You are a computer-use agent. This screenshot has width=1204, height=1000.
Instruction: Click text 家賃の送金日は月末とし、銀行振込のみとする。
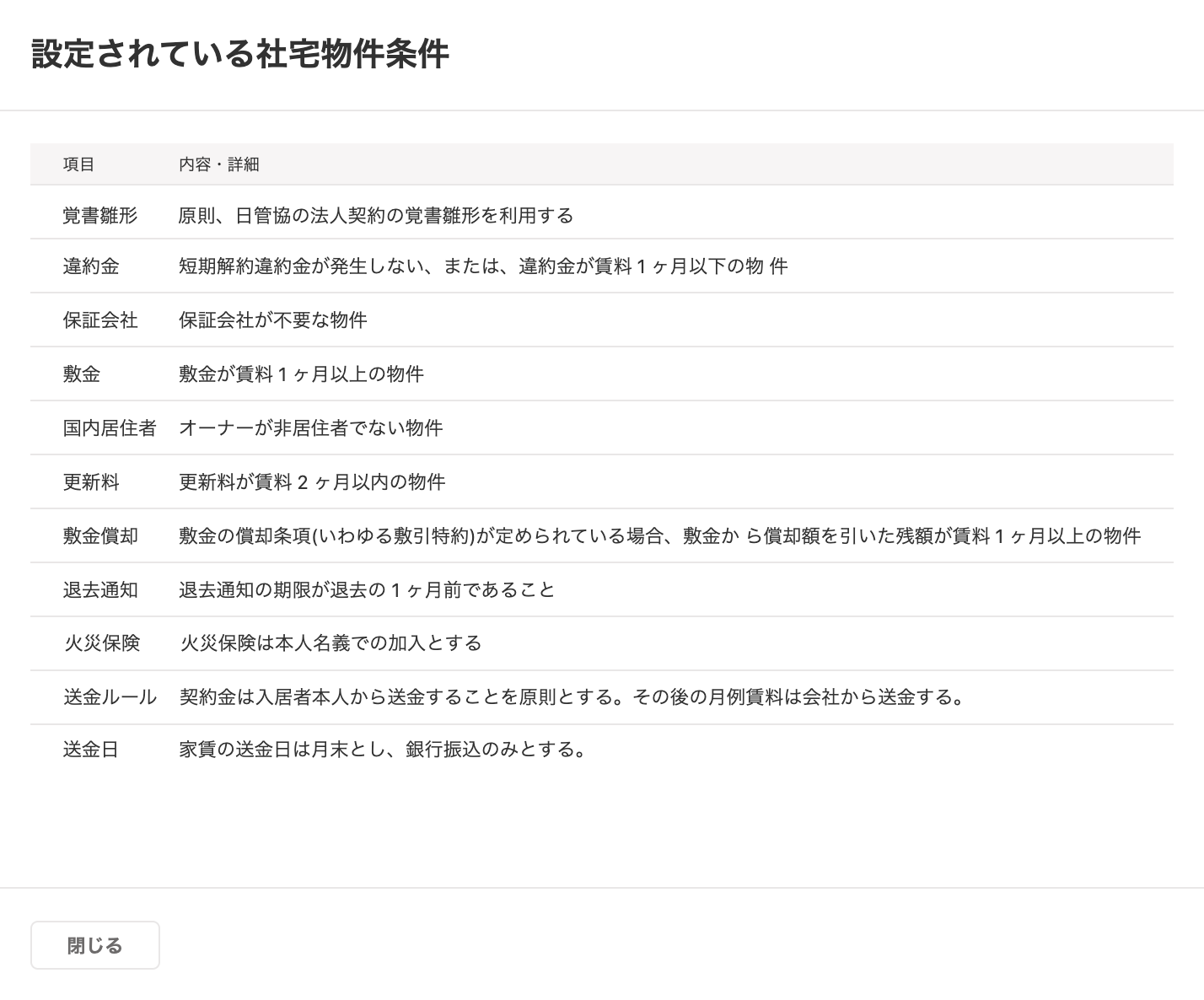pos(384,750)
